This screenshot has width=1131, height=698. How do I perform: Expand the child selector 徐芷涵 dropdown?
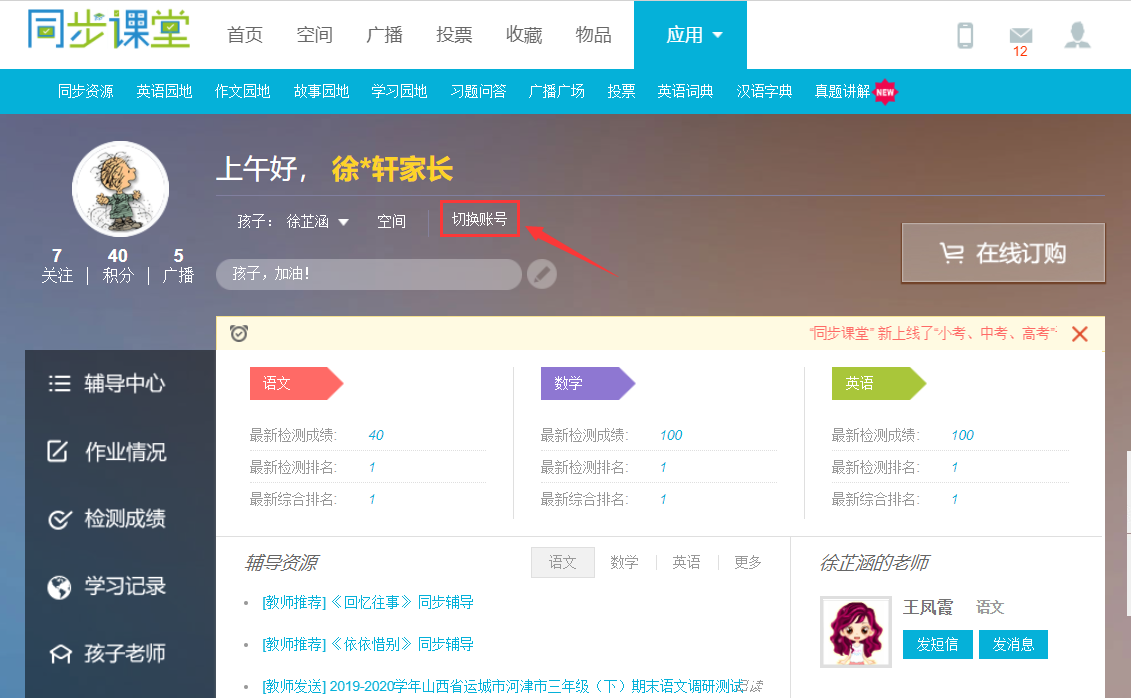point(317,222)
